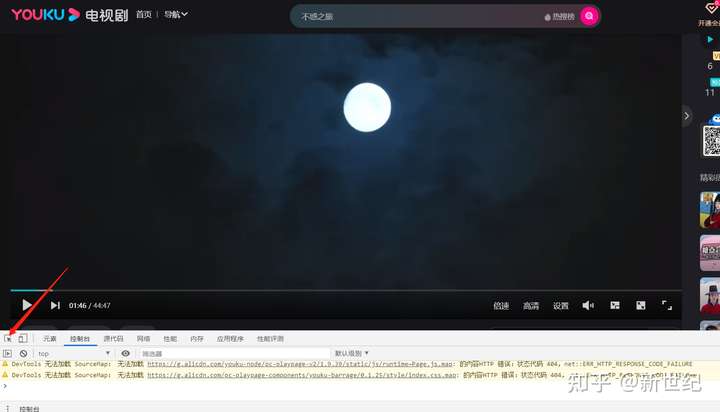Switch to the 元素 Elements tab
This screenshot has width=720, height=412.
pyautogui.click(x=50, y=339)
